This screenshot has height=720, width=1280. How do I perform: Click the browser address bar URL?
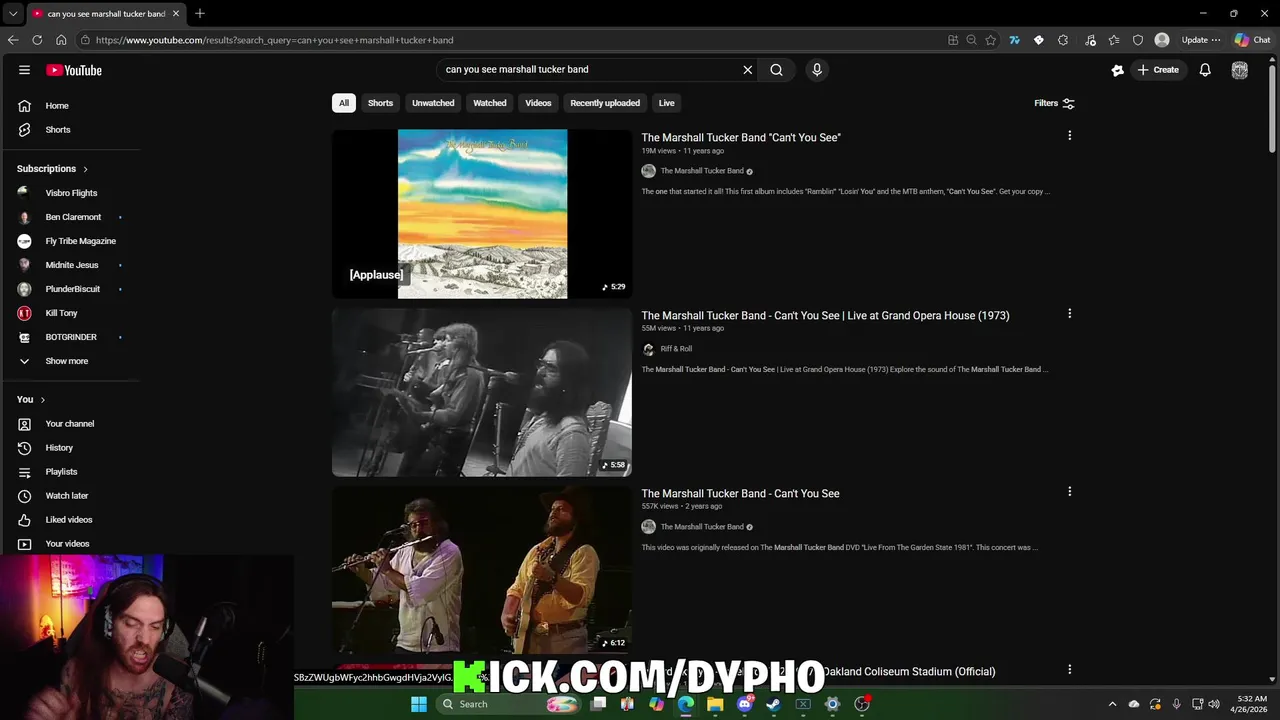(x=275, y=40)
